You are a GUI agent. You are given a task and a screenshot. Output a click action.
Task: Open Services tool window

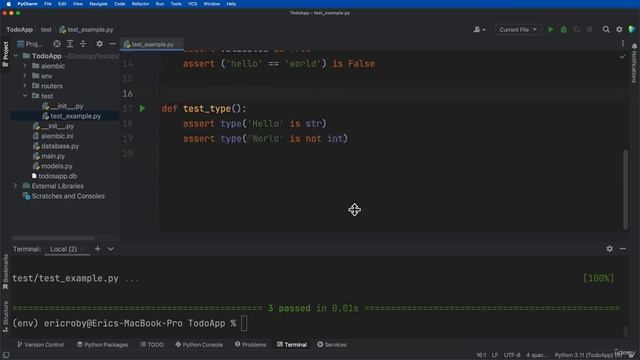tap(332, 344)
